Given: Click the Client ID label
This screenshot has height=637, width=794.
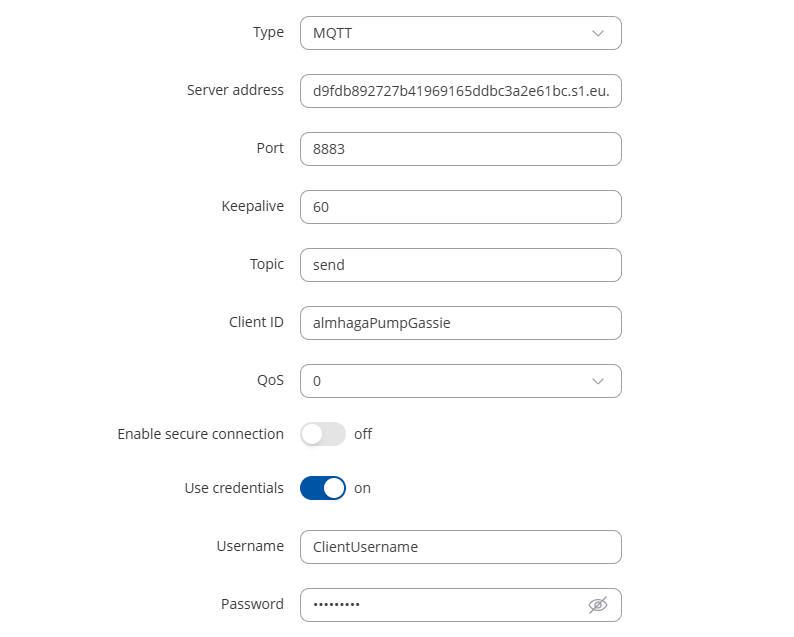Looking at the screenshot, I should click(x=256, y=322).
